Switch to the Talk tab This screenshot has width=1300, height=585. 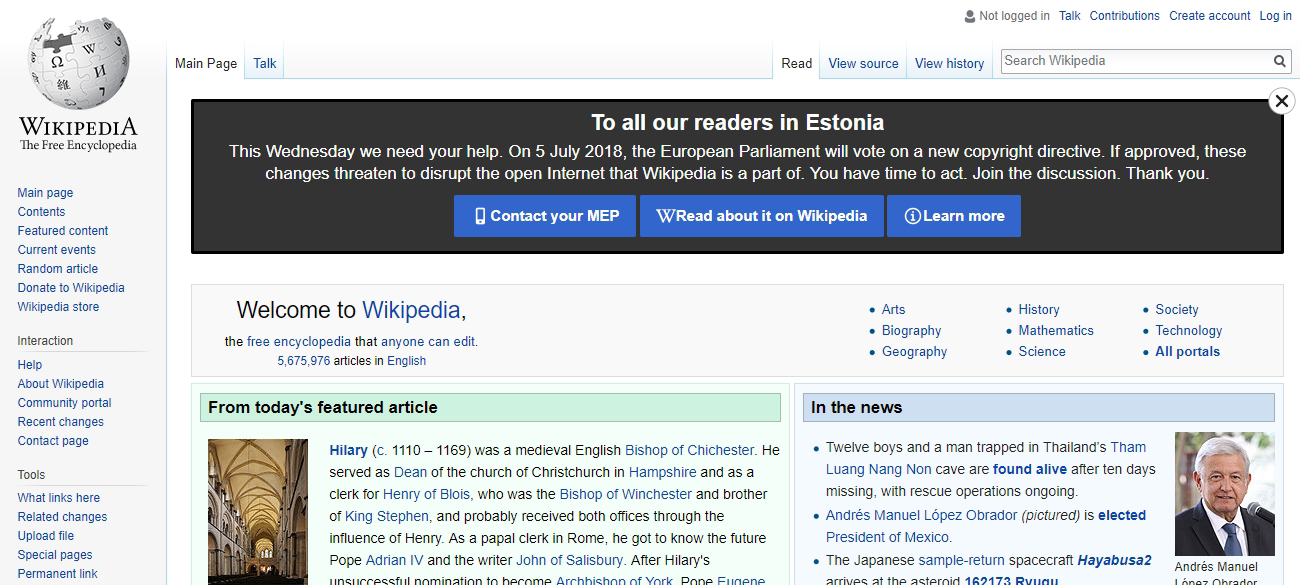pos(265,63)
